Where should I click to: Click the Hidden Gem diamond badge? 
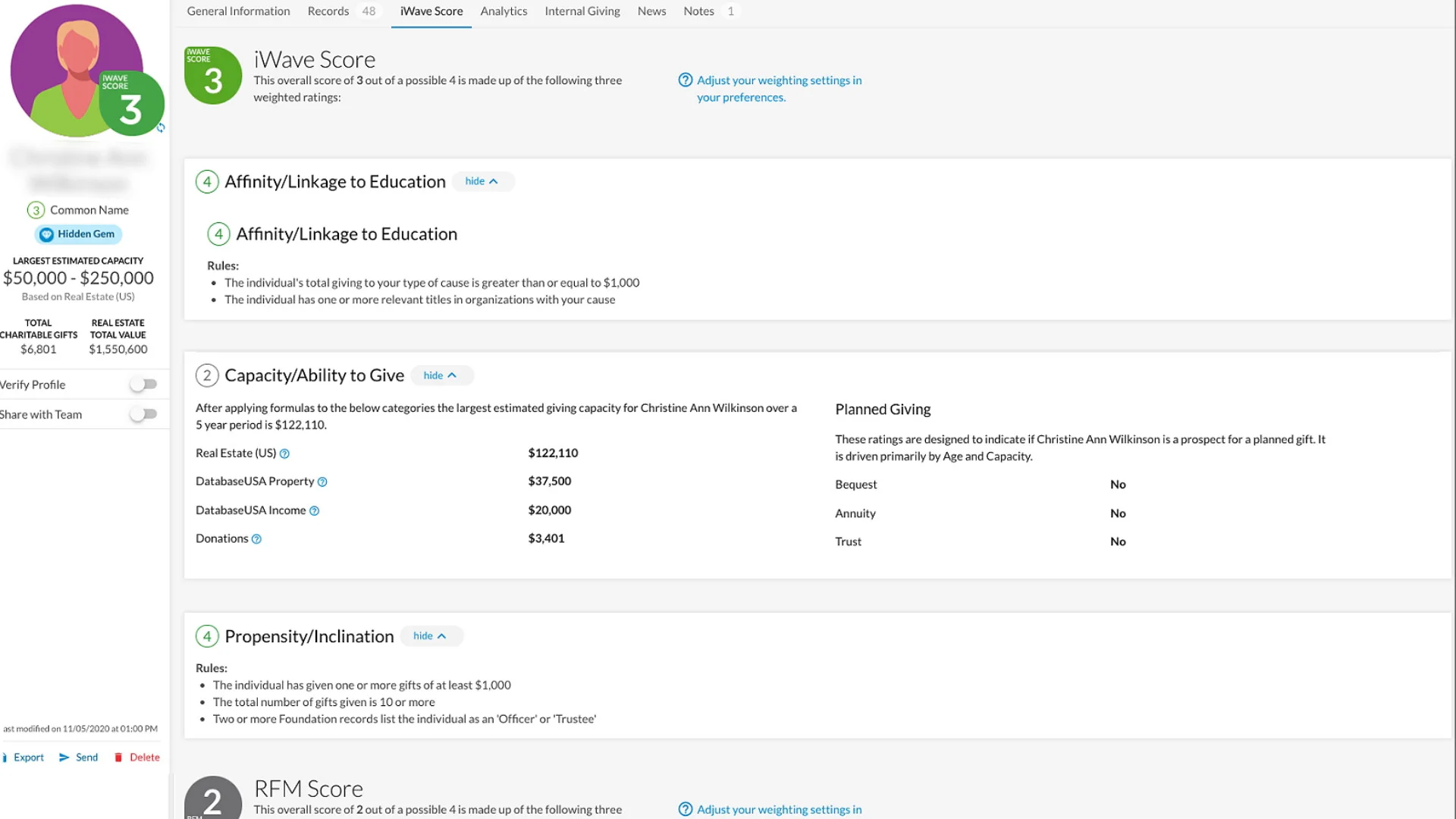pos(78,234)
